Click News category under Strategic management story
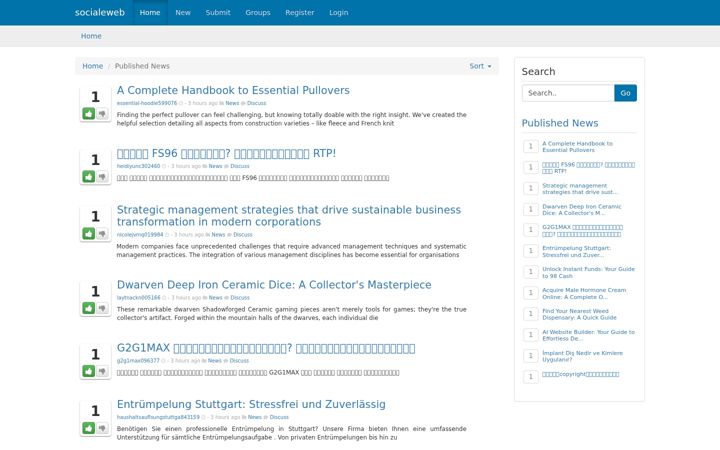Image resolution: width=720 pixels, height=450 pixels. pyautogui.click(x=218, y=235)
